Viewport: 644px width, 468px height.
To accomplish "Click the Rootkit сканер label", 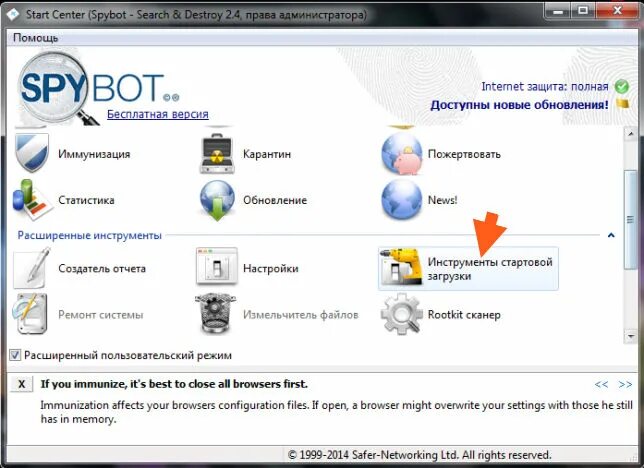I will 464,315.
